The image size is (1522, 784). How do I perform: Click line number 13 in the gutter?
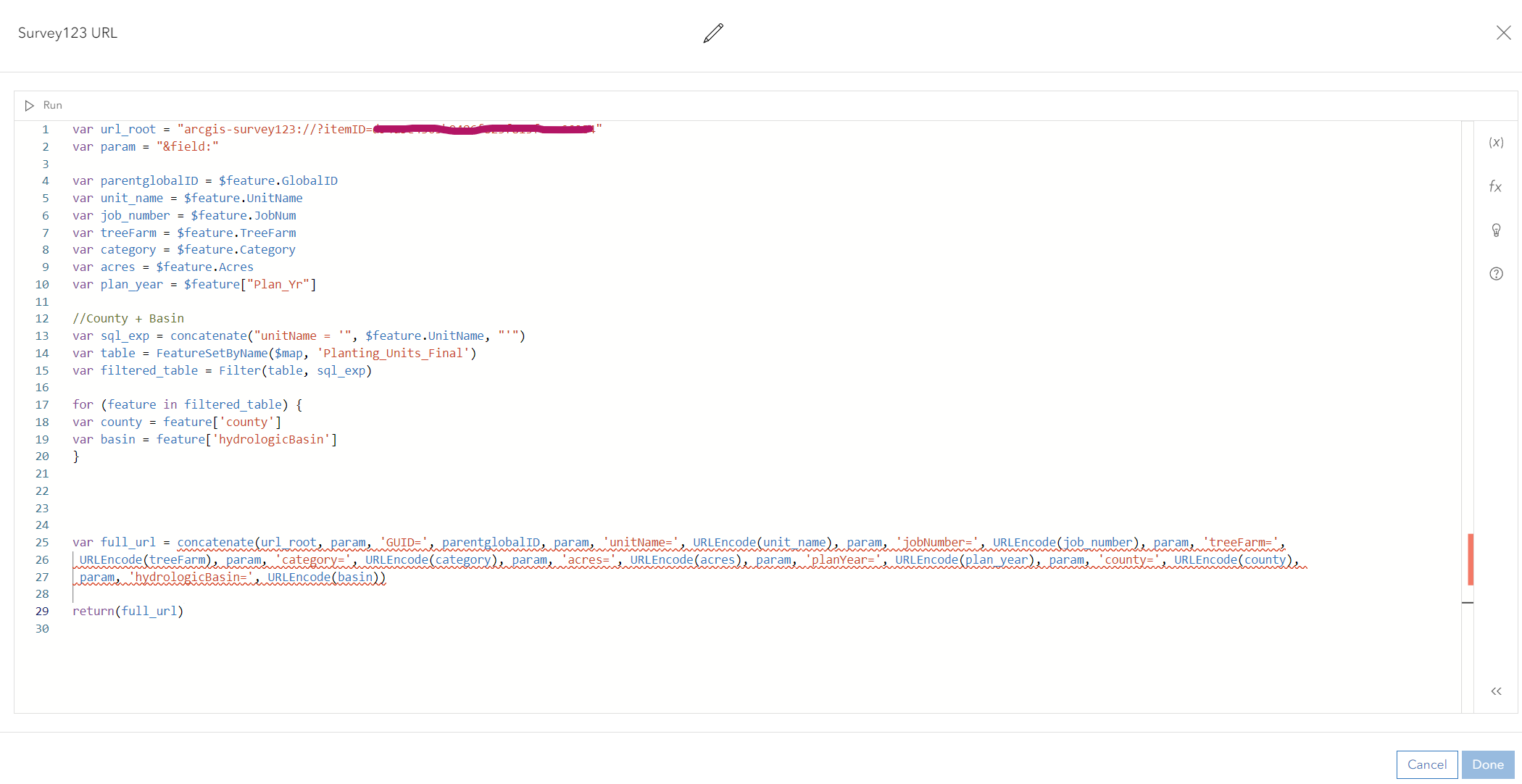pyautogui.click(x=42, y=335)
